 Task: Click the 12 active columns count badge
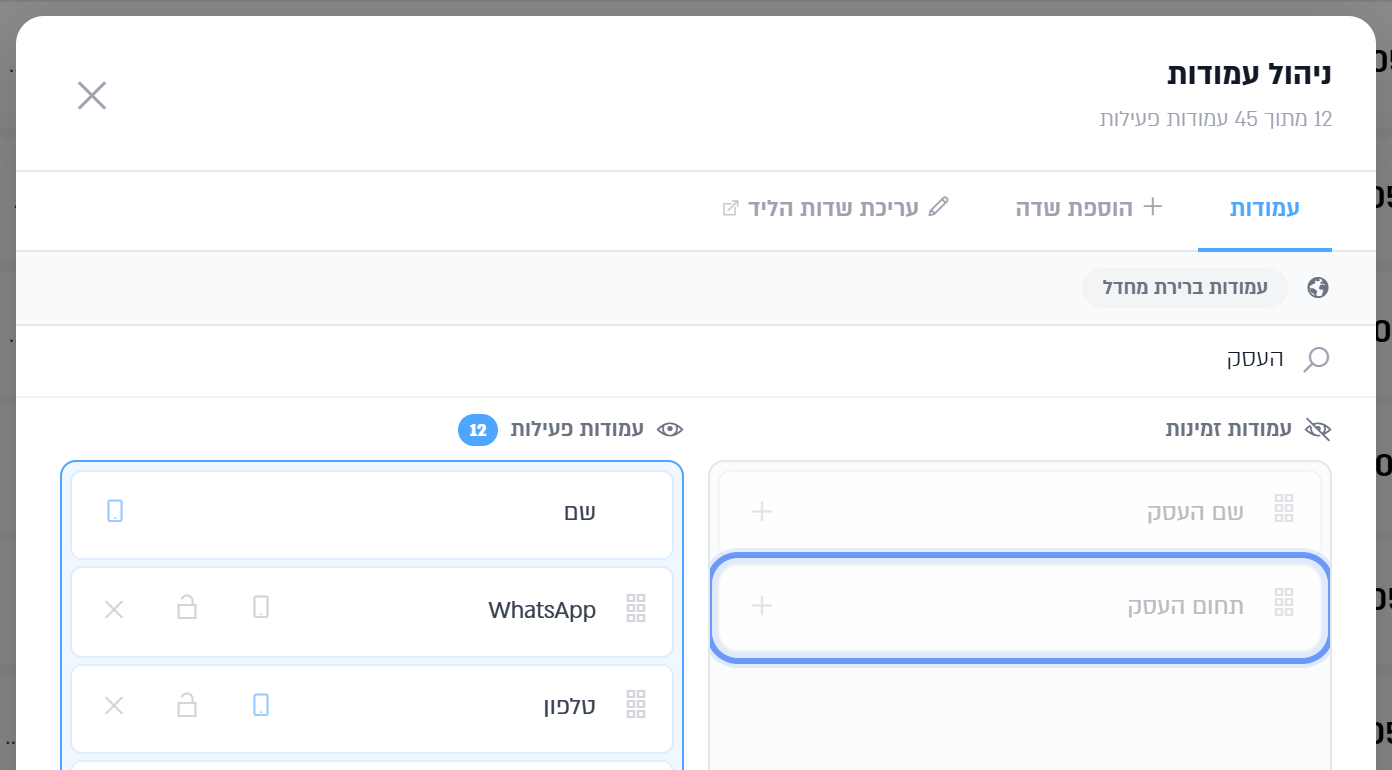click(x=478, y=430)
